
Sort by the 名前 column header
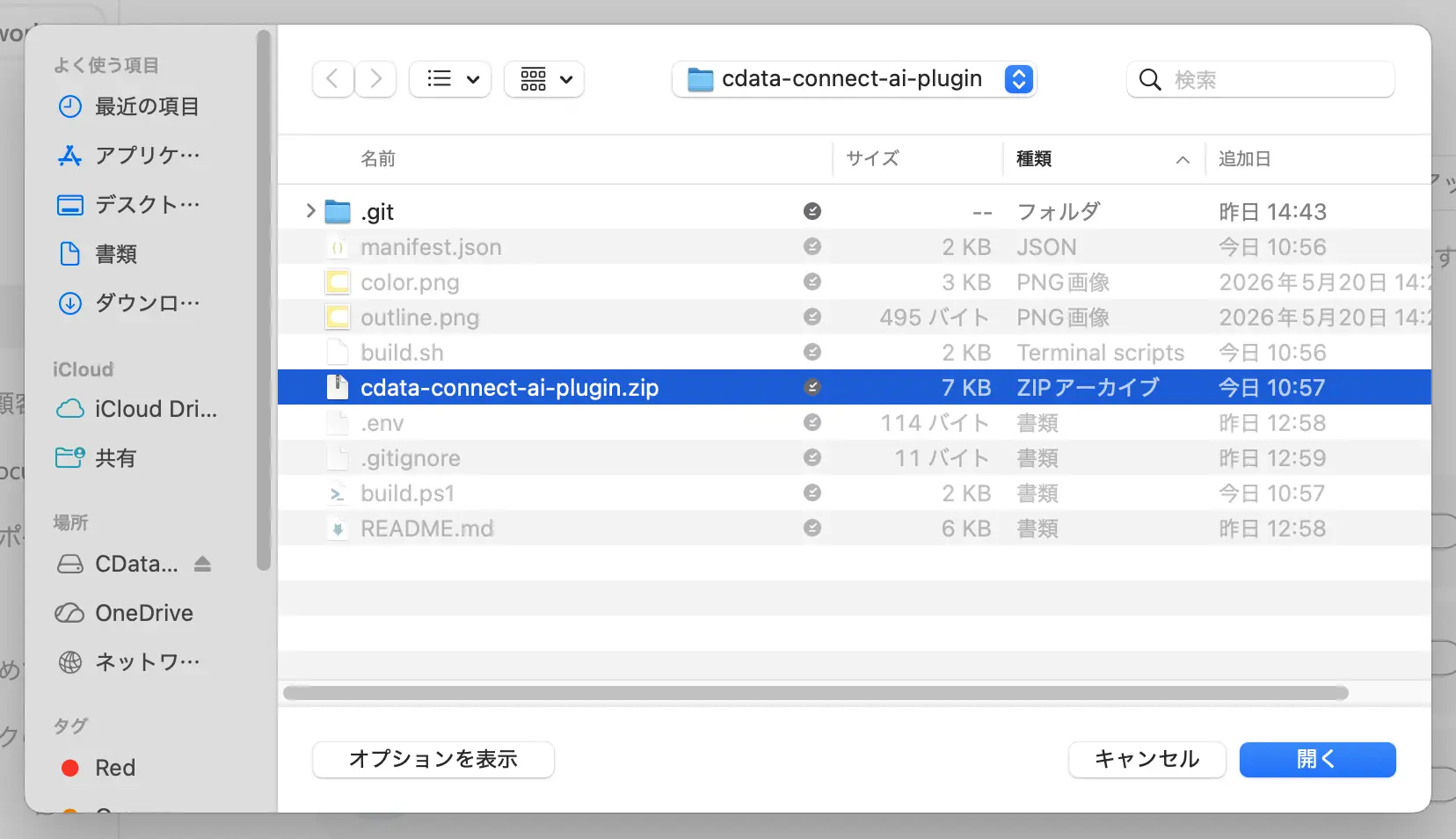[378, 158]
